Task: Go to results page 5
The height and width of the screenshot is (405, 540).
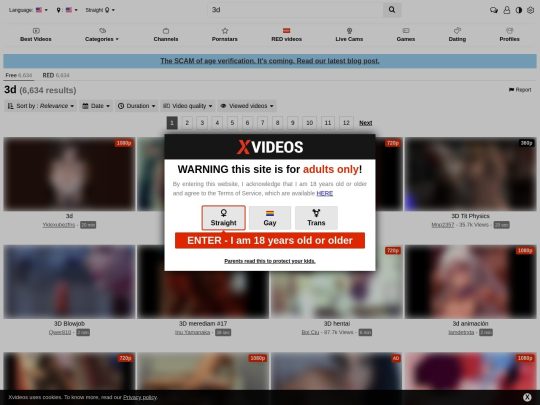Action: tap(232, 123)
